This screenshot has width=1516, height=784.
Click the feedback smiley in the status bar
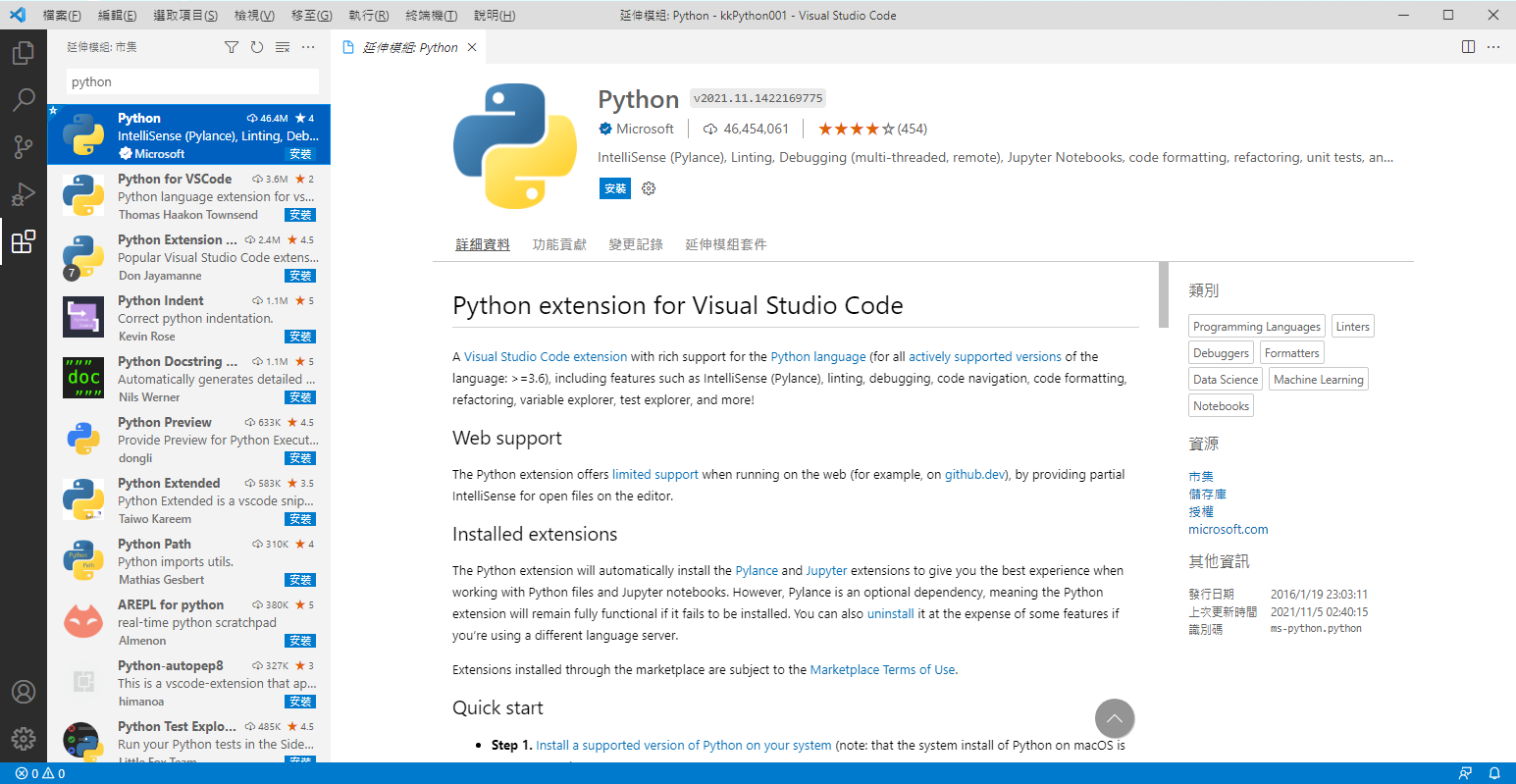click(x=1466, y=773)
